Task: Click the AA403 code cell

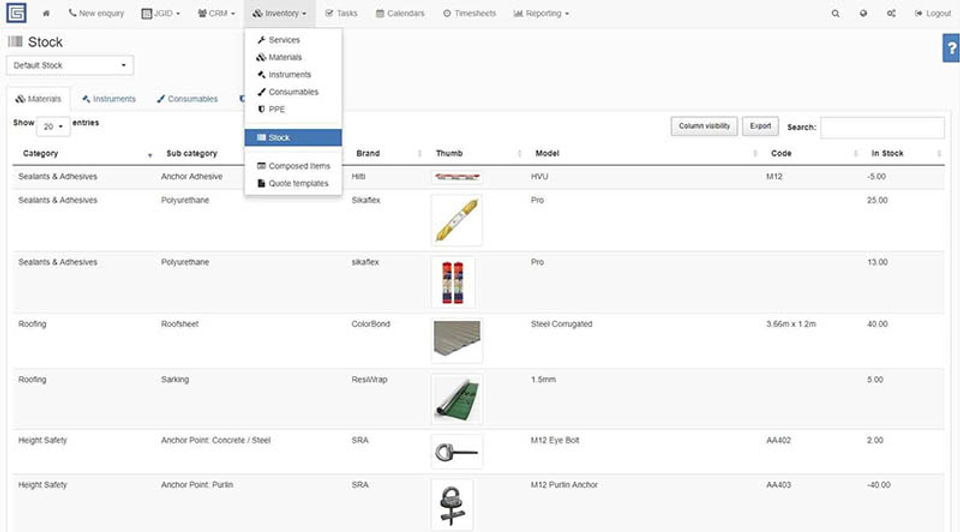Action: tap(779, 485)
